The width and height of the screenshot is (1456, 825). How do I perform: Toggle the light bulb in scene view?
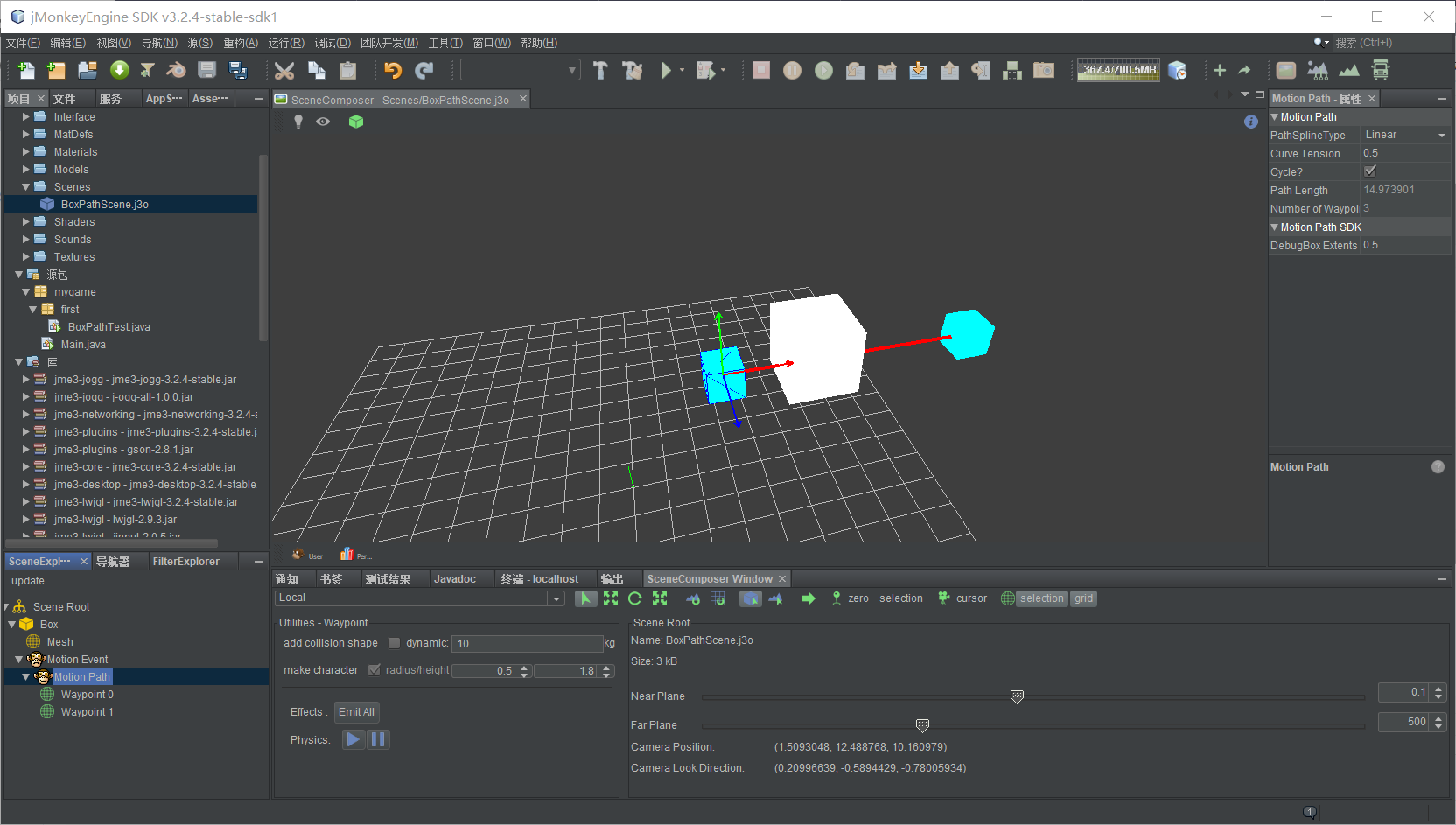tap(298, 122)
